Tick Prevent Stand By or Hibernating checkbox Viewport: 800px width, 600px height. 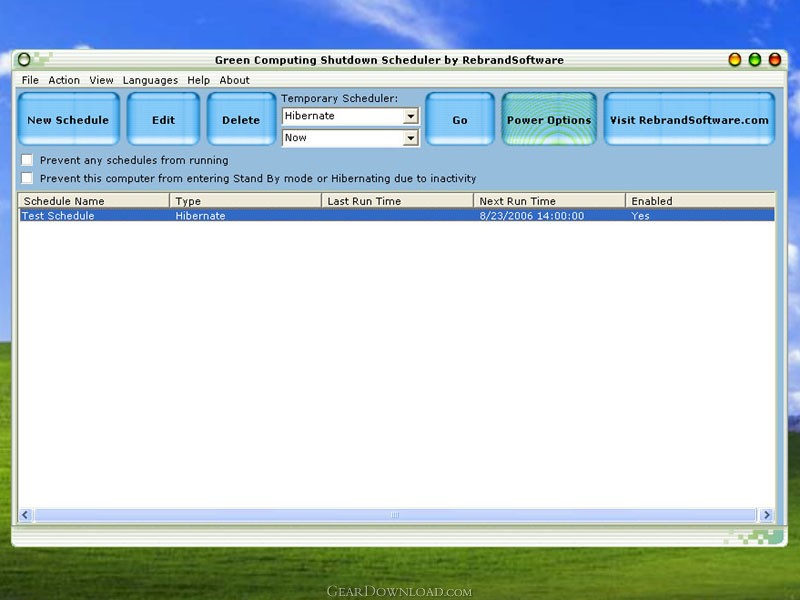pos(27,178)
